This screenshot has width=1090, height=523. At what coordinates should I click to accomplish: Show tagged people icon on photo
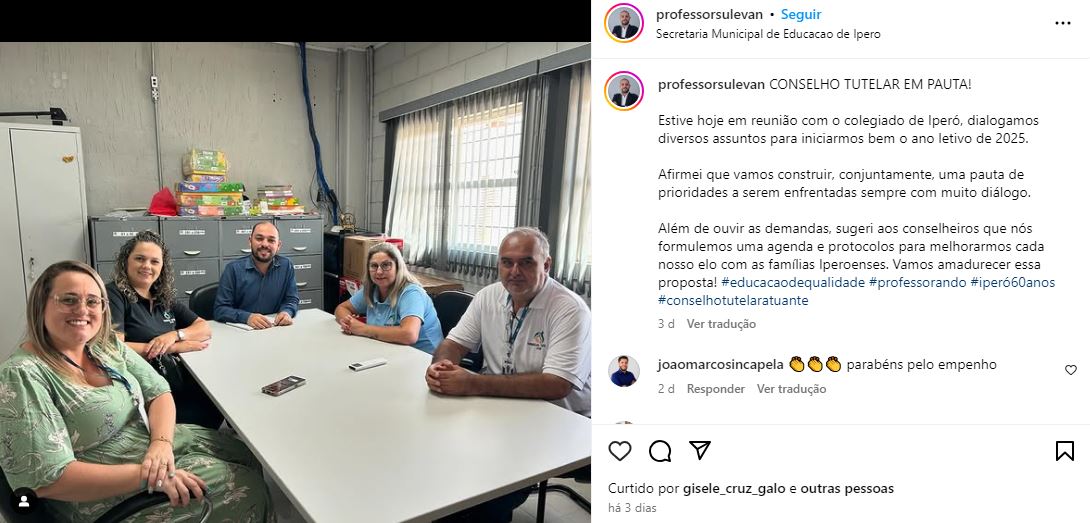pos(24,501)
